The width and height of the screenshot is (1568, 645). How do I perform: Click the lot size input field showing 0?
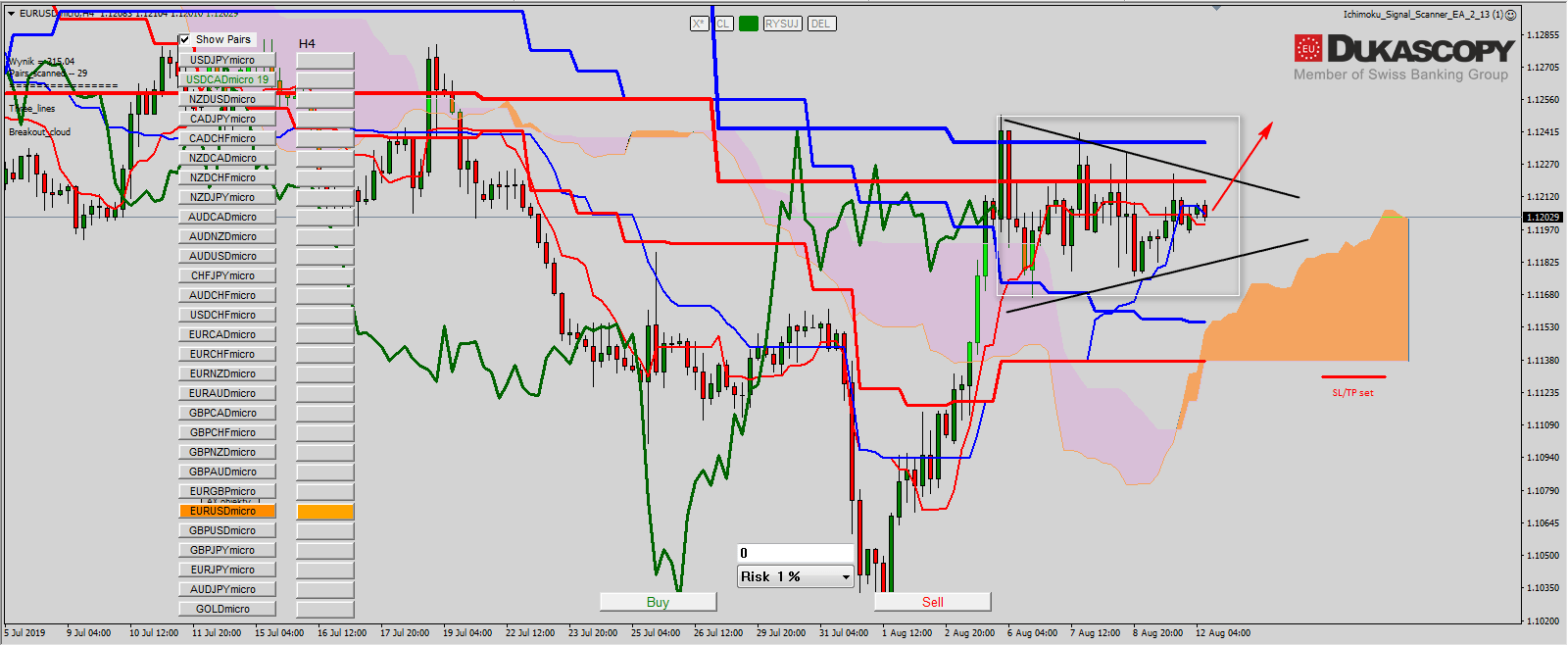coord(796,553)
